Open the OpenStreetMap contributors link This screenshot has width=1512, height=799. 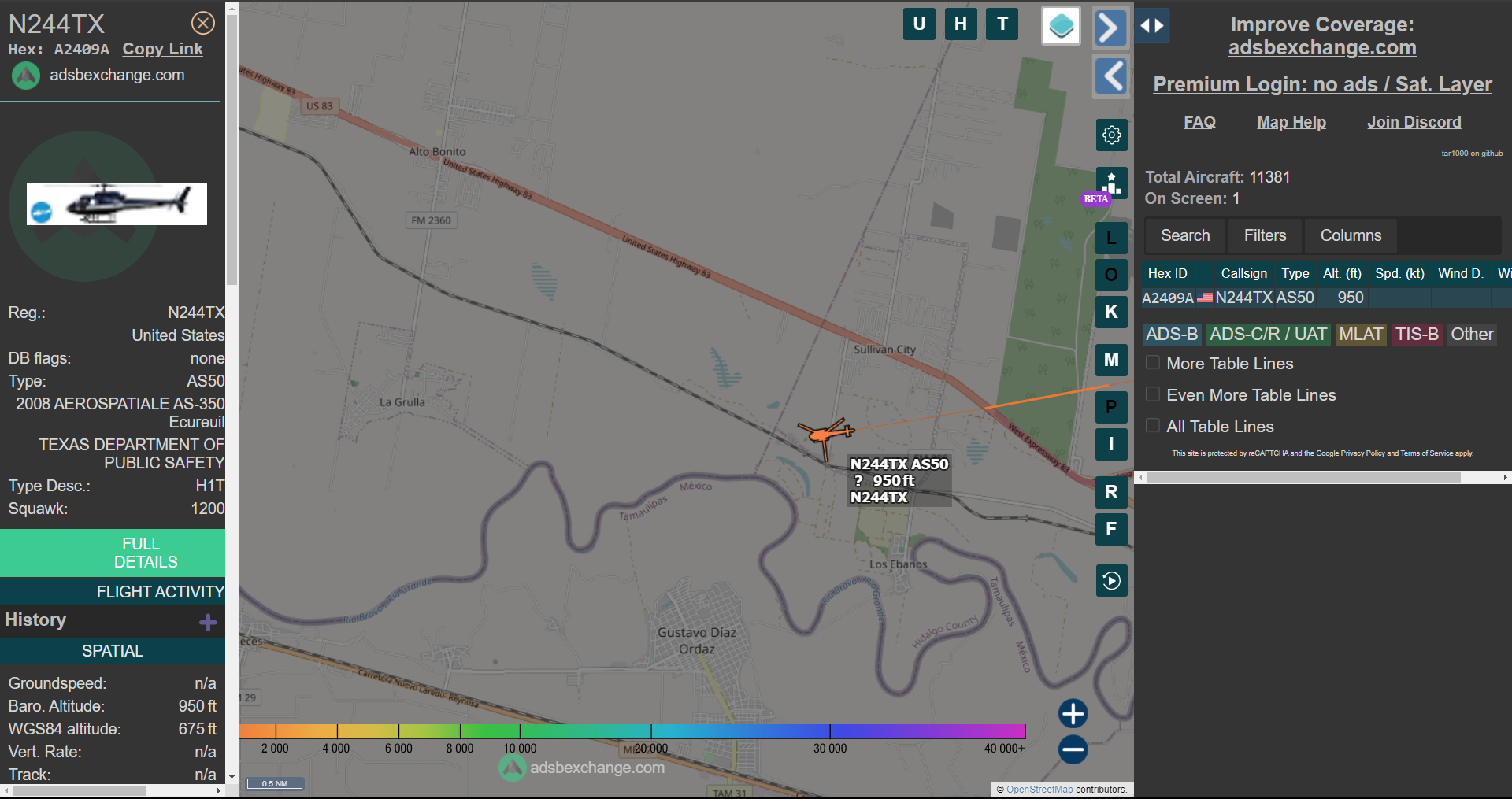click(1039, 790)
